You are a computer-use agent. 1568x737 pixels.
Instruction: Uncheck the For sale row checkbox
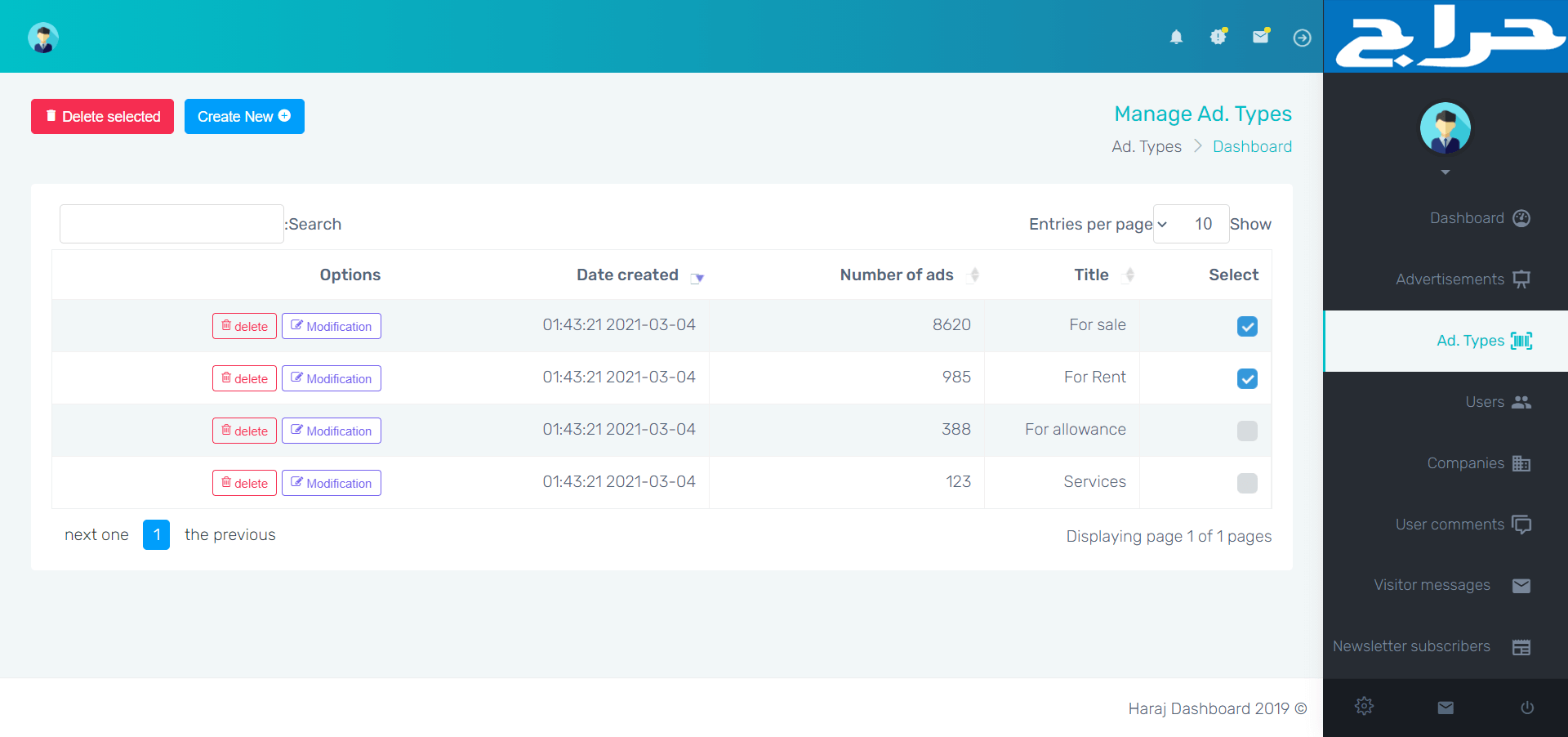(1247, 326)
